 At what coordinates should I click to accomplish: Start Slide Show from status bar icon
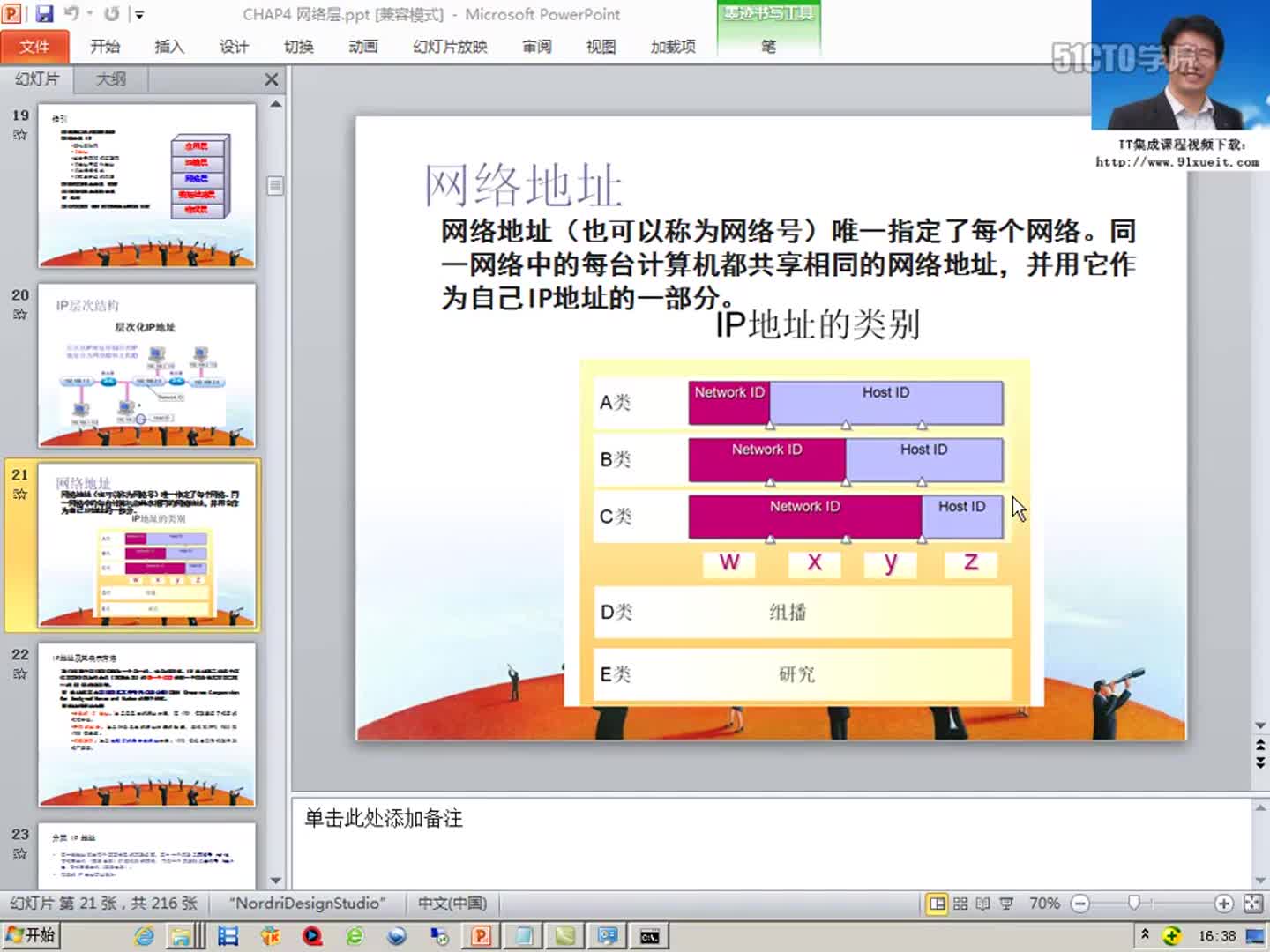(1005, 904)
